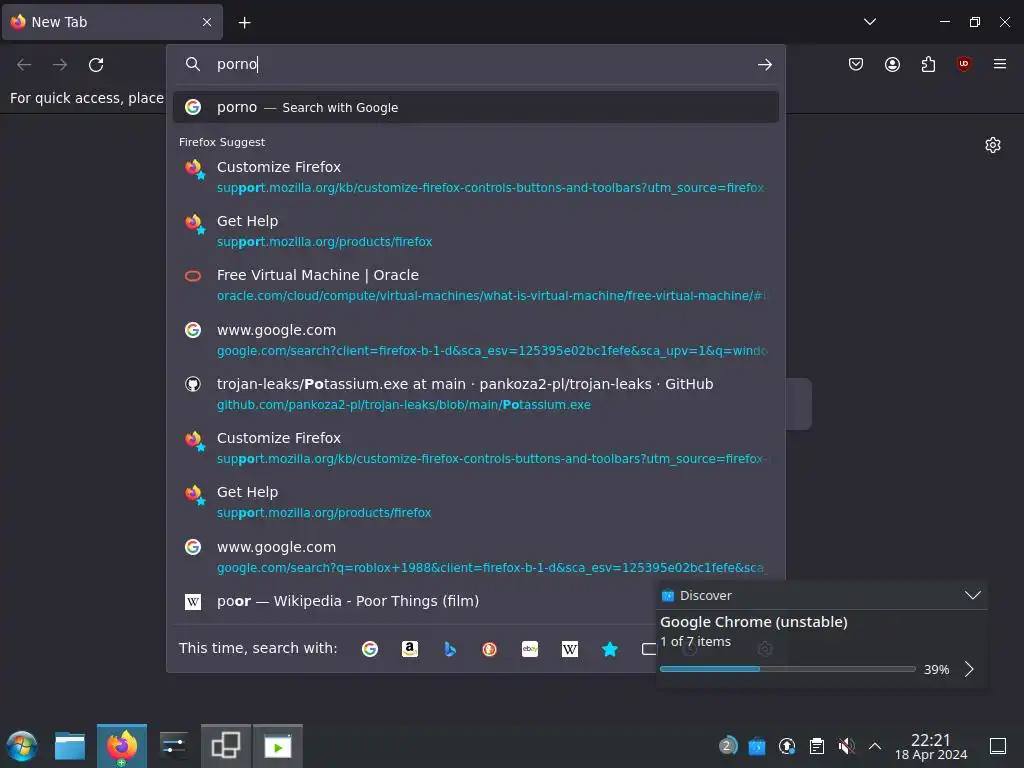Toggle the muted audio volume tray icon
The height and width of the screenshot is (768, 1024).
point(846,746)
